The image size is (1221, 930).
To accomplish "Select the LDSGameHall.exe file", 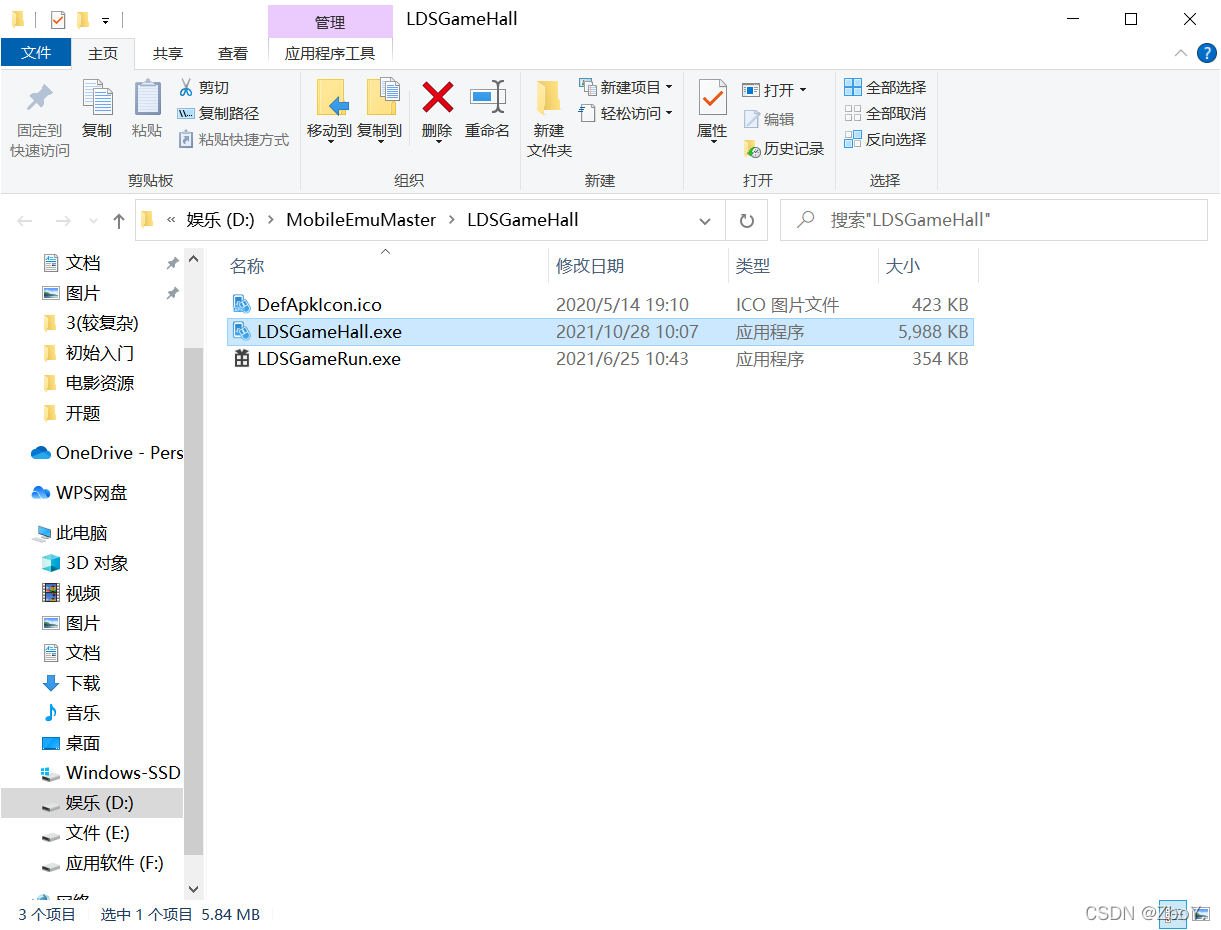I will (600, 332).
